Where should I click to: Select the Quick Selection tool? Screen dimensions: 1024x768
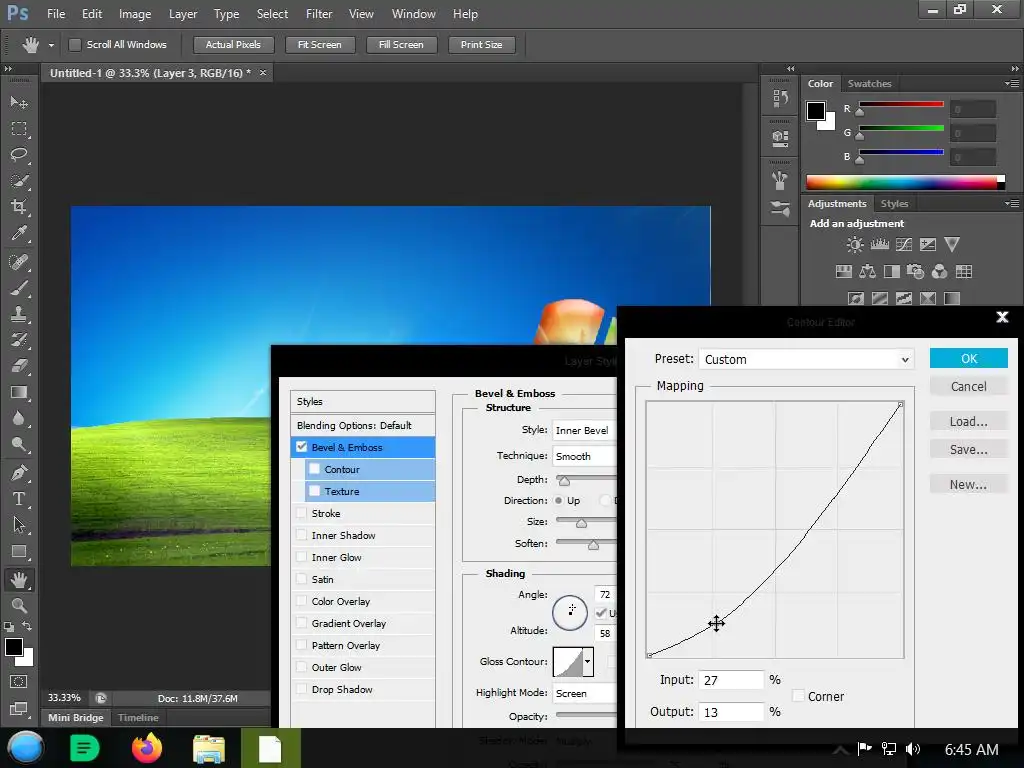point(19,181)
